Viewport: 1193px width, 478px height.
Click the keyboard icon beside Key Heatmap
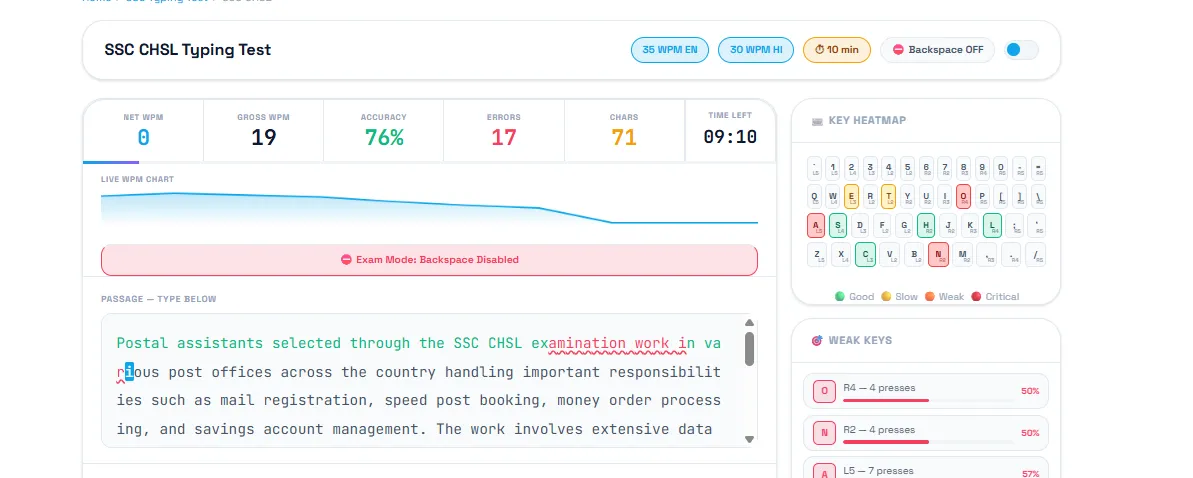click(x=817, y=121)
